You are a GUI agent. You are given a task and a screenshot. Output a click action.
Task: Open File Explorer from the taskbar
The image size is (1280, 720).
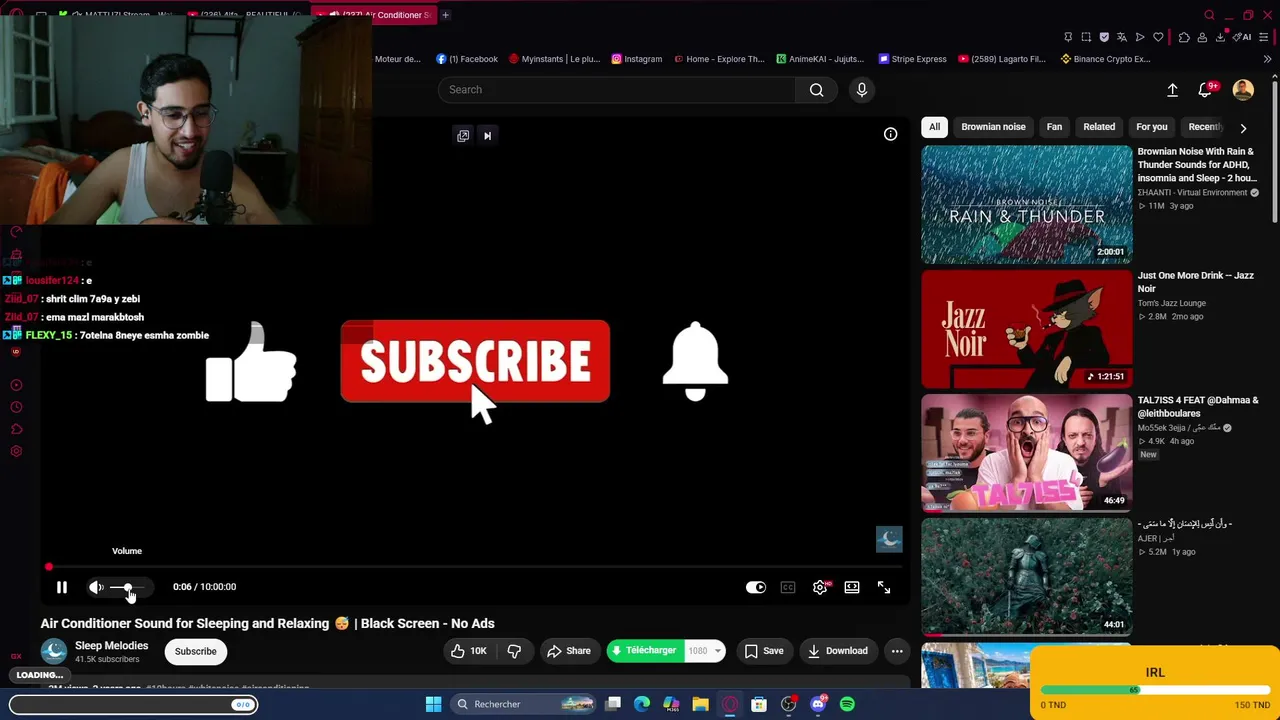pyautogui.click(x=700, y=704)
